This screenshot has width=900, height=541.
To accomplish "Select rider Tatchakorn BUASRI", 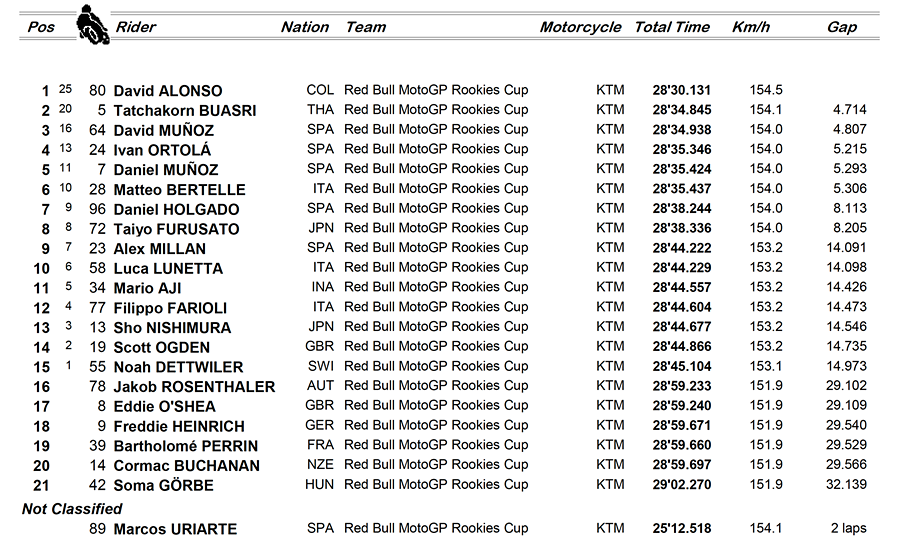I will point(185,111).
